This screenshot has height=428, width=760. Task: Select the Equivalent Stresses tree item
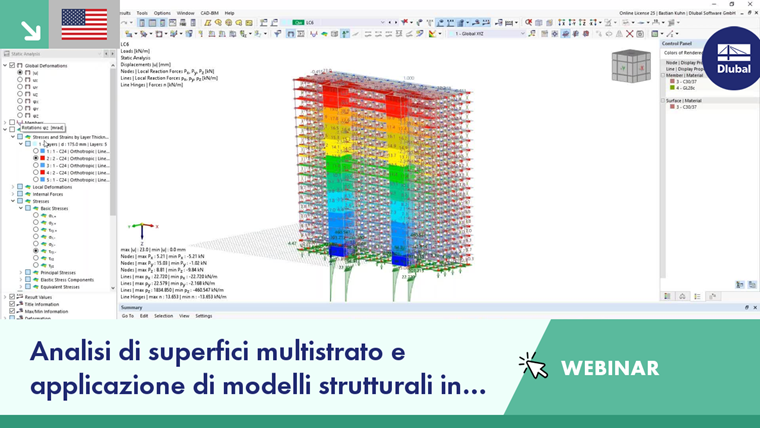[60, 287]
